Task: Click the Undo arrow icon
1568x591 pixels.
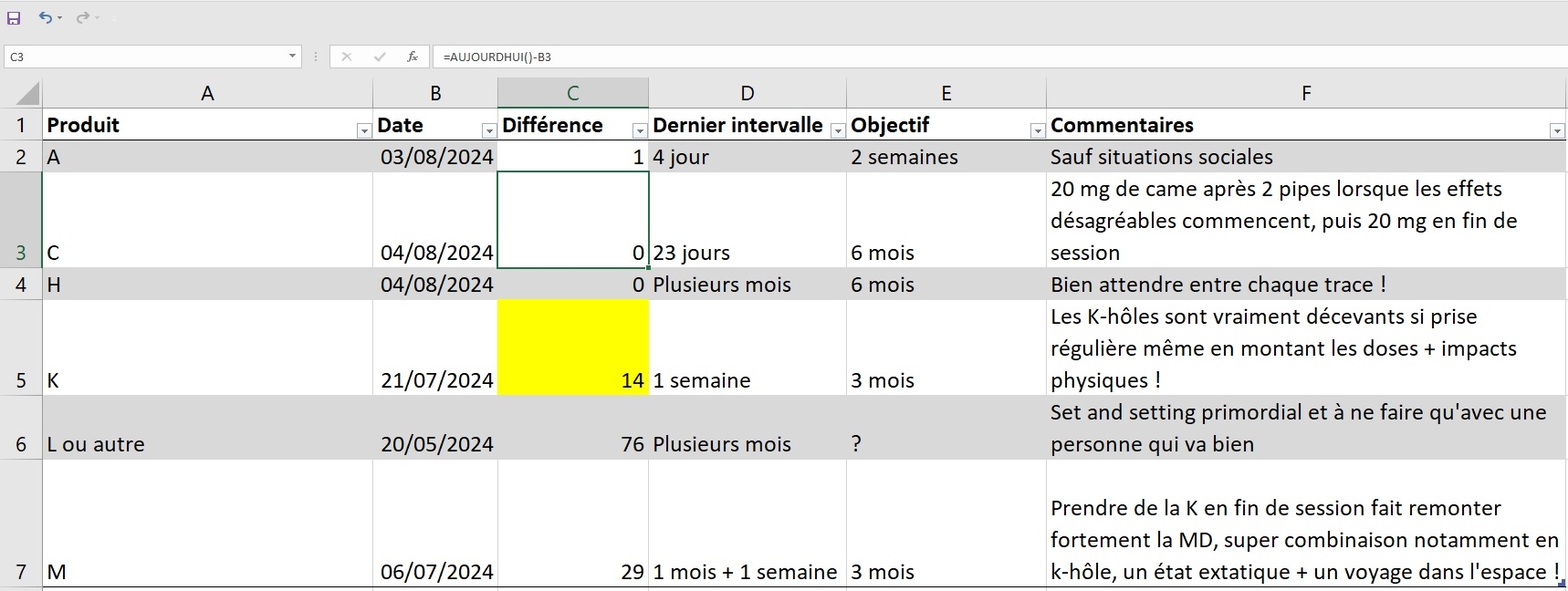Action: pyautogui.click(x=45, y=17)
